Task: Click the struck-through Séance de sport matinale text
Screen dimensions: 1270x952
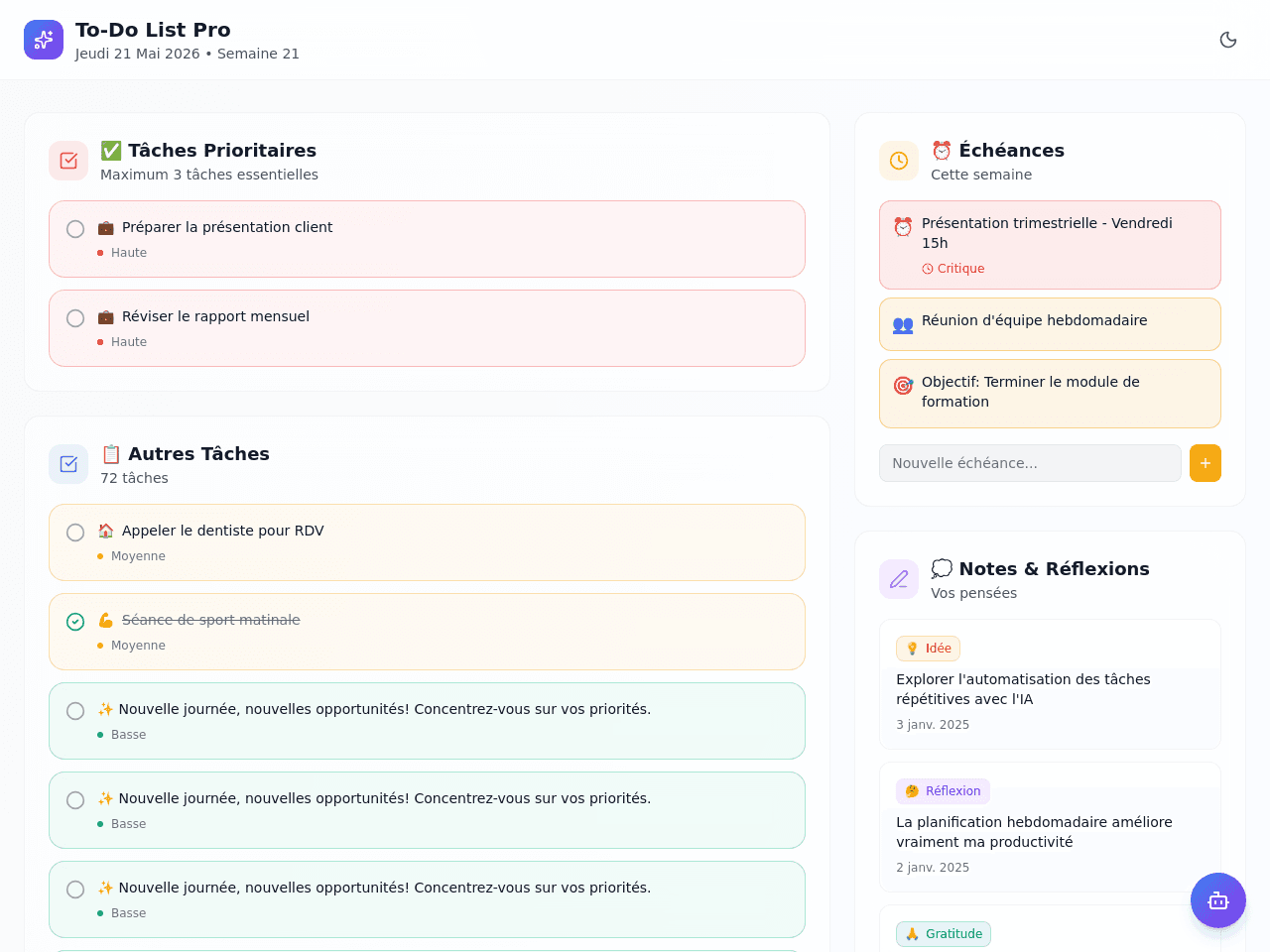Action: (x=211, y=620)
